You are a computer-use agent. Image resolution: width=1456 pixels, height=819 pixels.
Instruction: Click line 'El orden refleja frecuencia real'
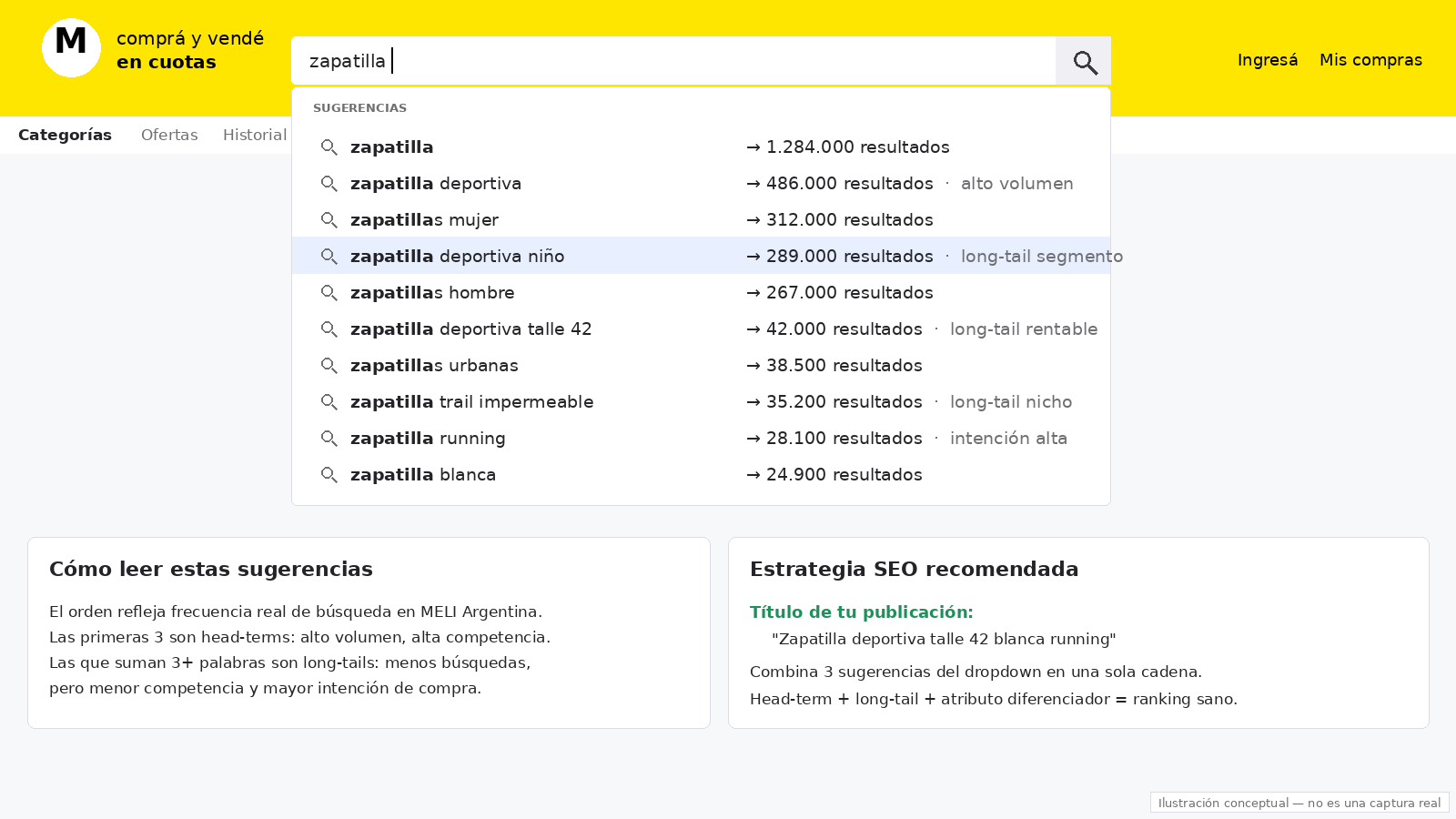point(296,612)
